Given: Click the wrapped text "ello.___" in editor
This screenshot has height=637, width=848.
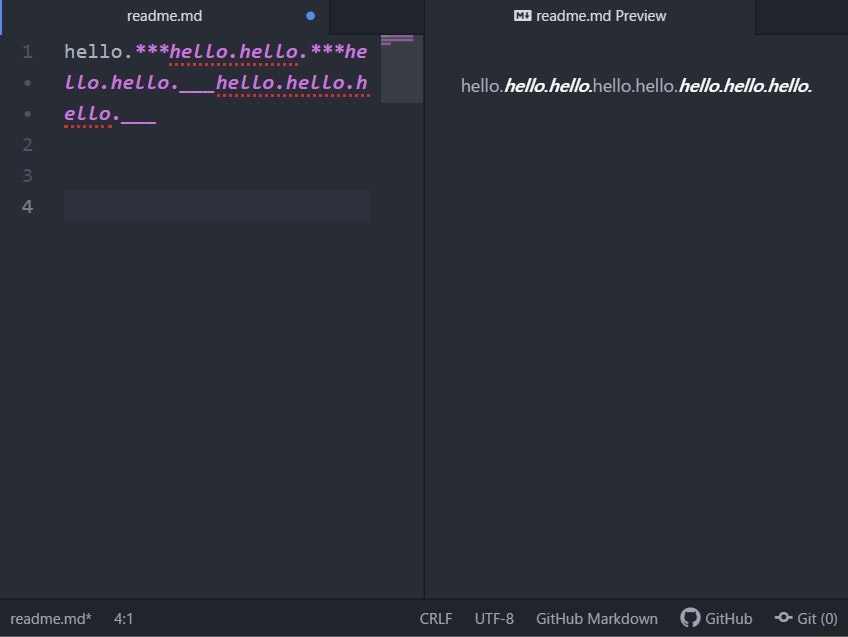Looking at the screenshot, I should [x=110, y=114].
